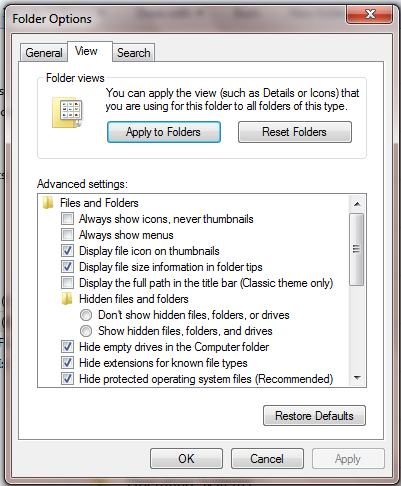Click Restore Defaults button
The image size is (401, 486).
[314, 416]
